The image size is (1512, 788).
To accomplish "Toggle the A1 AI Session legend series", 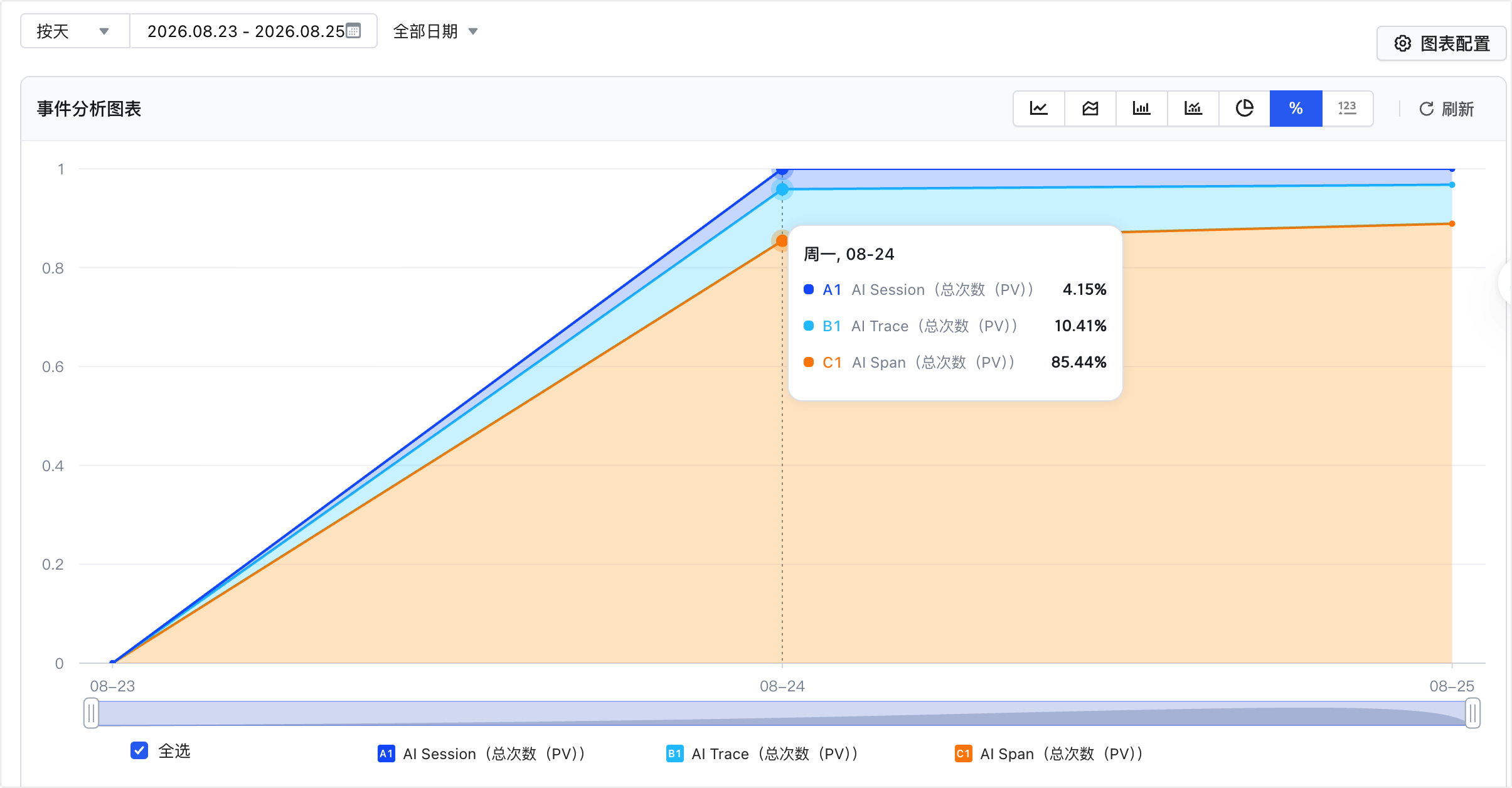I will [481, 753].
